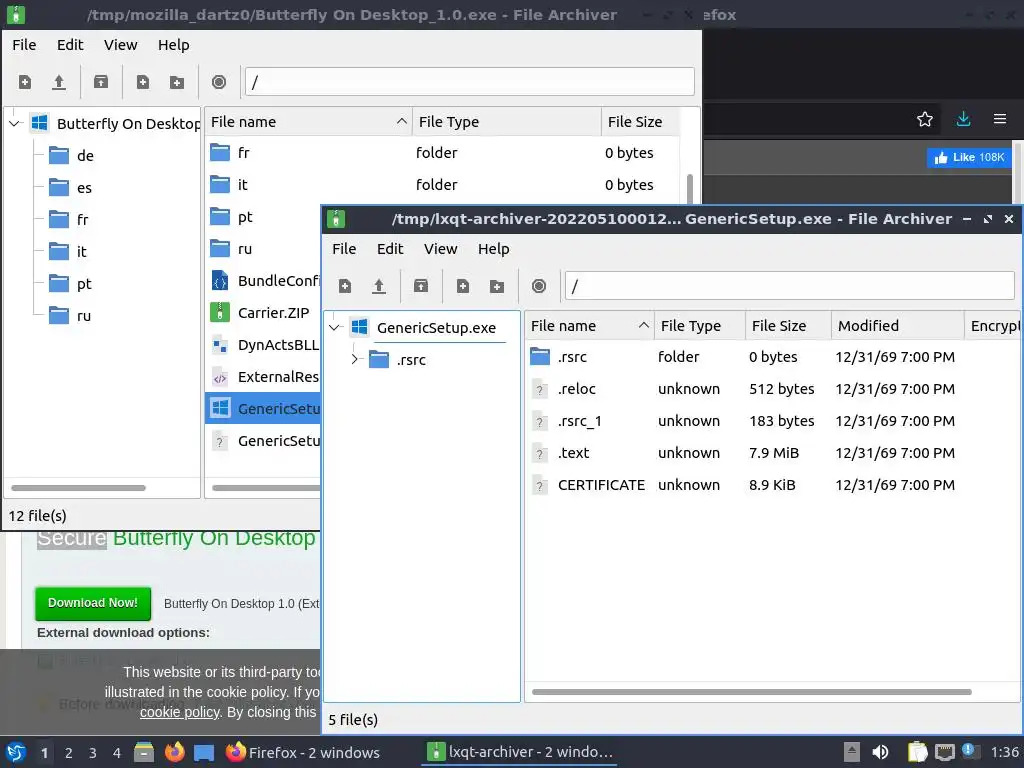Image resolution: width=1024 pixels, height=768 pixels.
Task: Click Add files icon in Butterfly window toolbar
Action: (x=142, y=82)
